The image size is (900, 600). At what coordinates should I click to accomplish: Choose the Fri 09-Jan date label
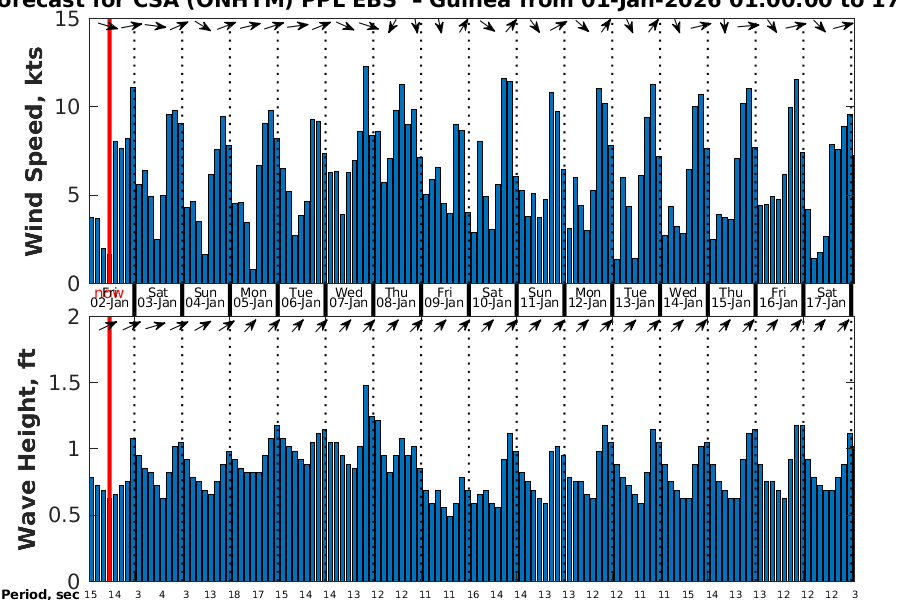point(444,298)
